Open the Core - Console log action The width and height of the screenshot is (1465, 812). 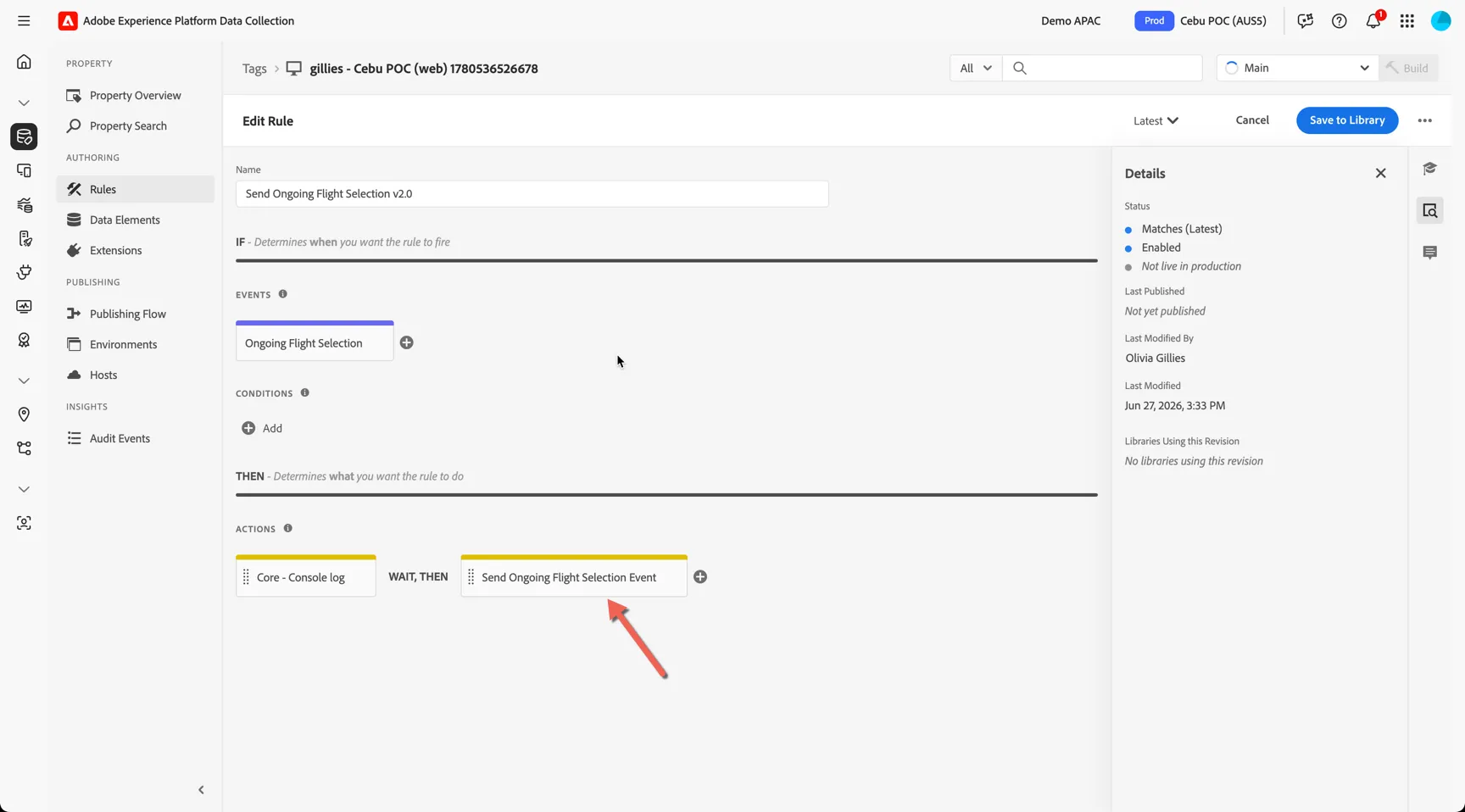pos(306,576)
